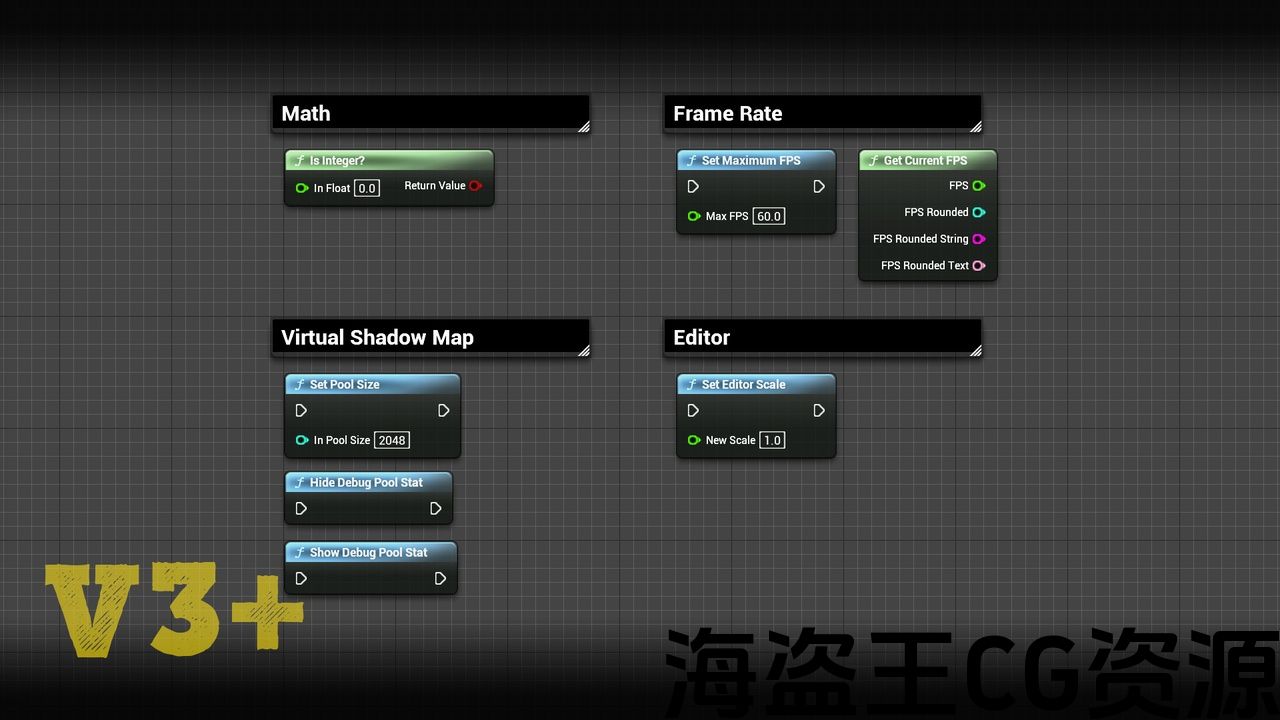Screen dimensions: 1280x720
Task: Click the In Pool Size value field
Action: tap(392, 441)
